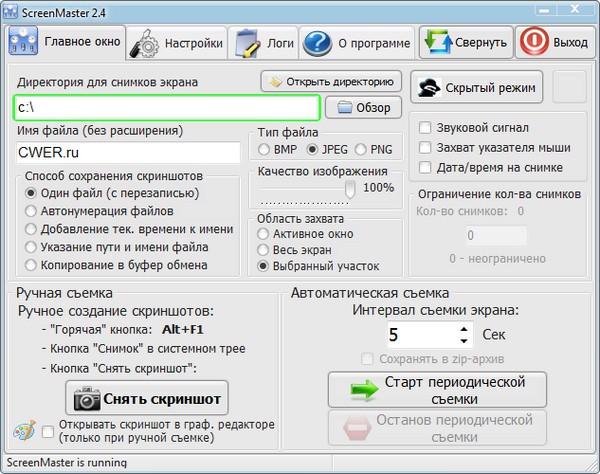
Task: Click the interval seconds field showing 5
Action: pos(422,335)
